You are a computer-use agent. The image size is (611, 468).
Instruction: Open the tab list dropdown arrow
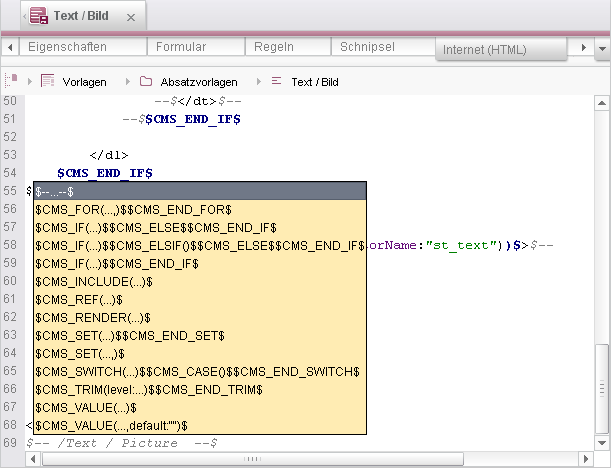(x=586, y=48)
